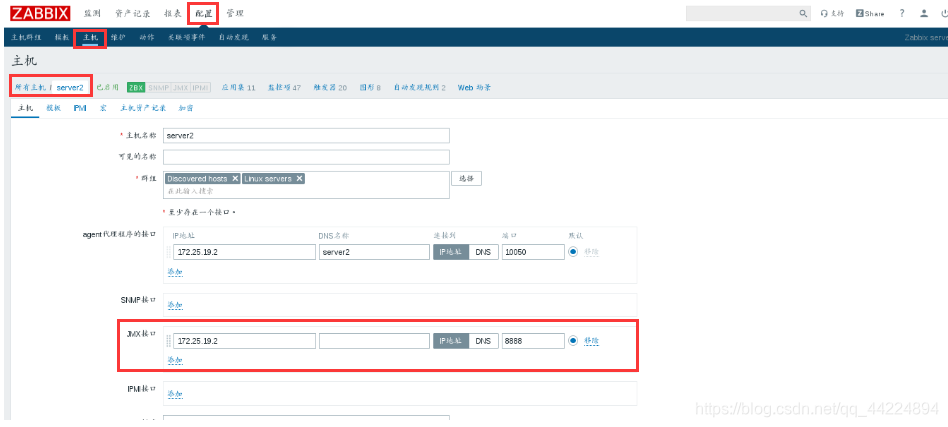Open the 支持 support headset link
Viewport: 948px width, 427px height.
[x=832, y=13]
